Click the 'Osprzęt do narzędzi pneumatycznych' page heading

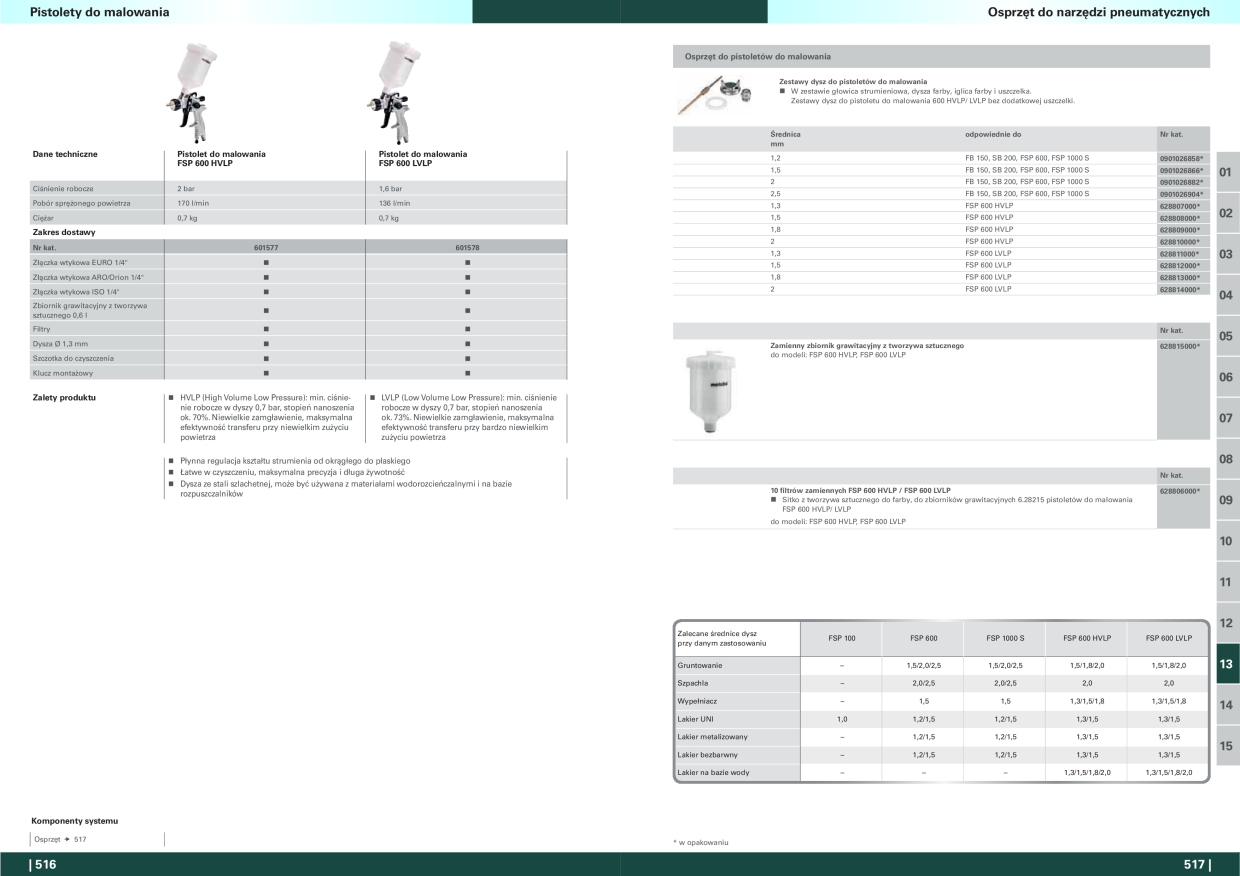coord(1098,12)
